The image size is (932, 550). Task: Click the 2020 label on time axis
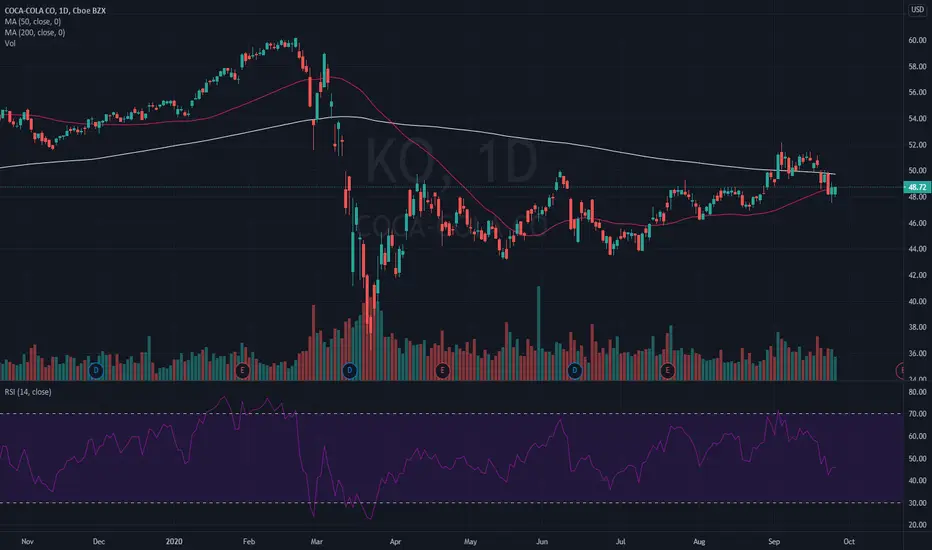point(174,542)
